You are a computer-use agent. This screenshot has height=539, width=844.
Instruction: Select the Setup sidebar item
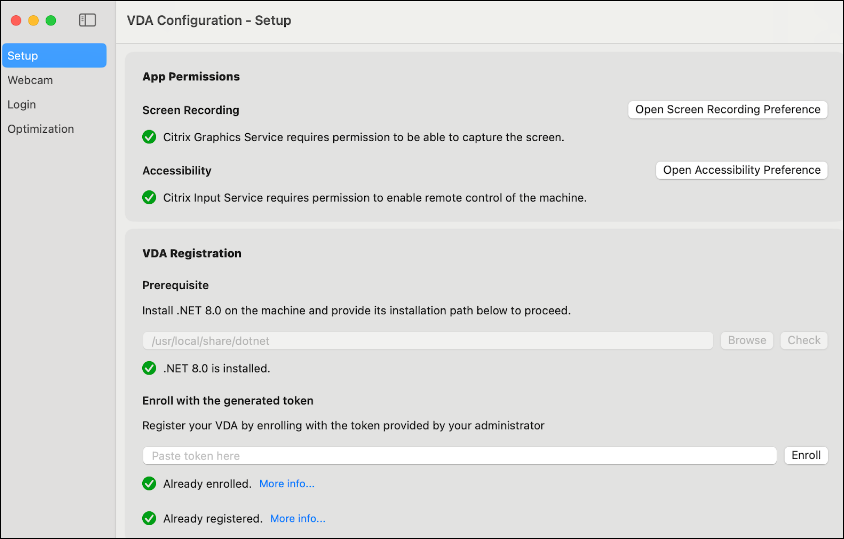coord(54,56)
